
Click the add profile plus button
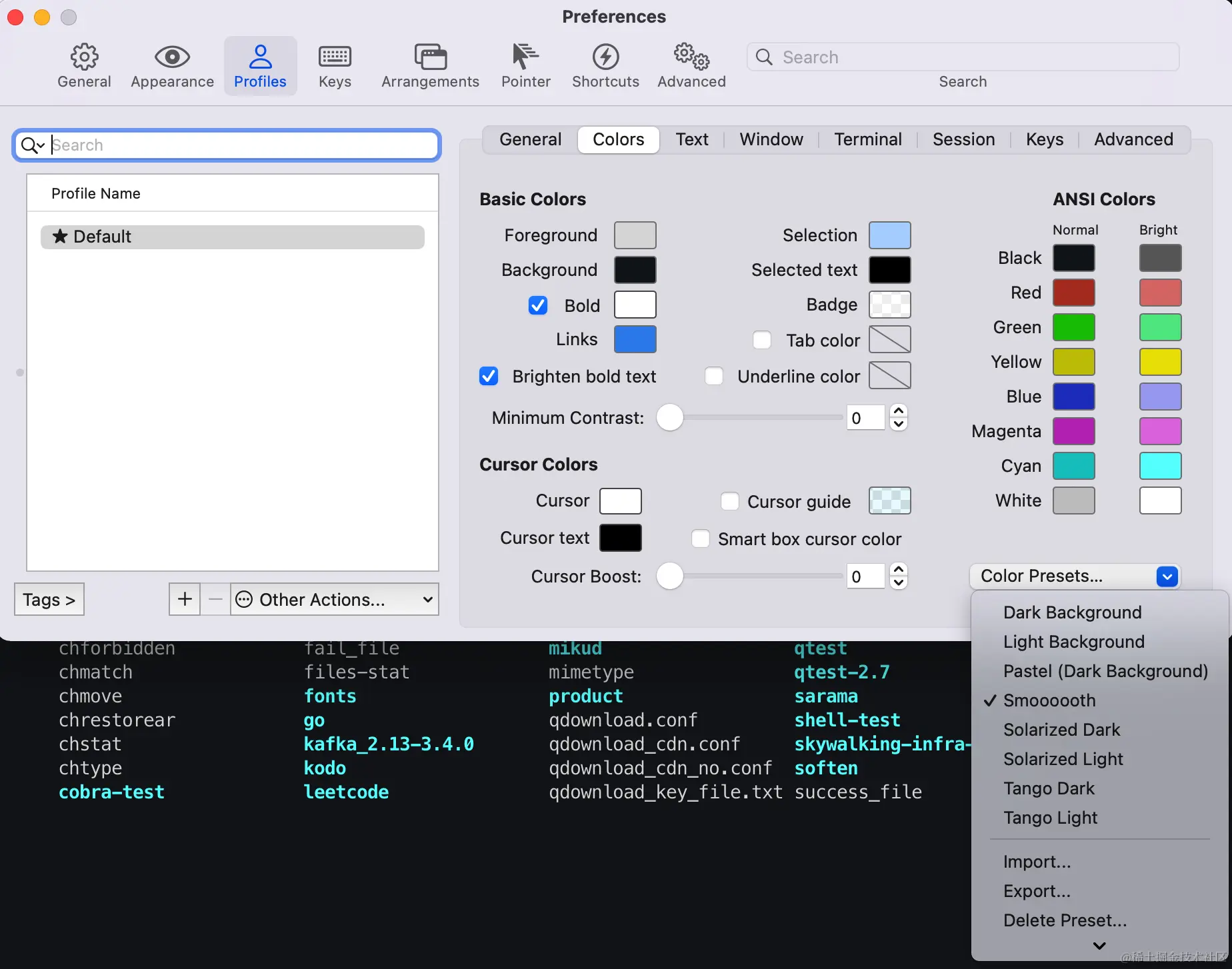[185, 599]
